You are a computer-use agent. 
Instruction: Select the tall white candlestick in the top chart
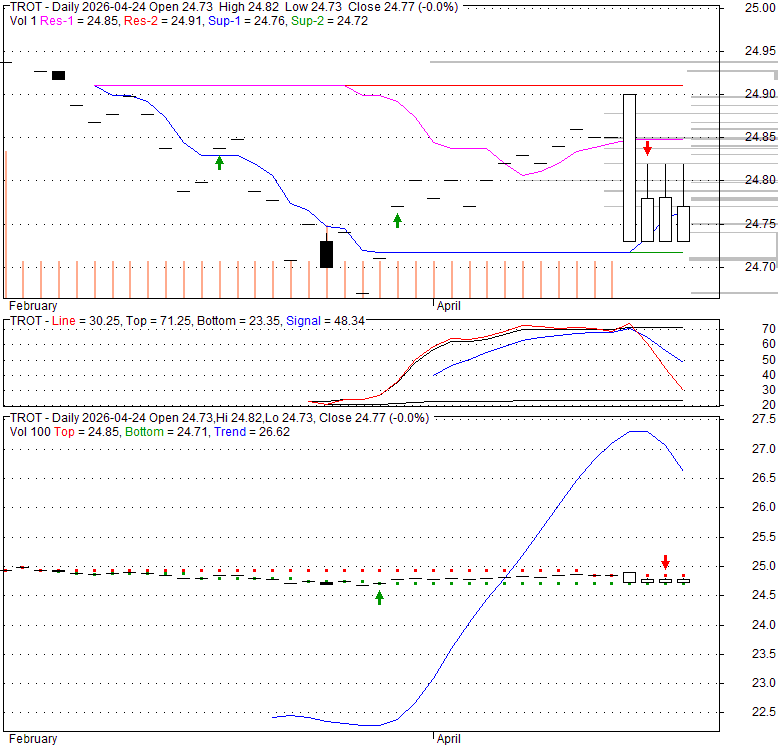(629, 167)
